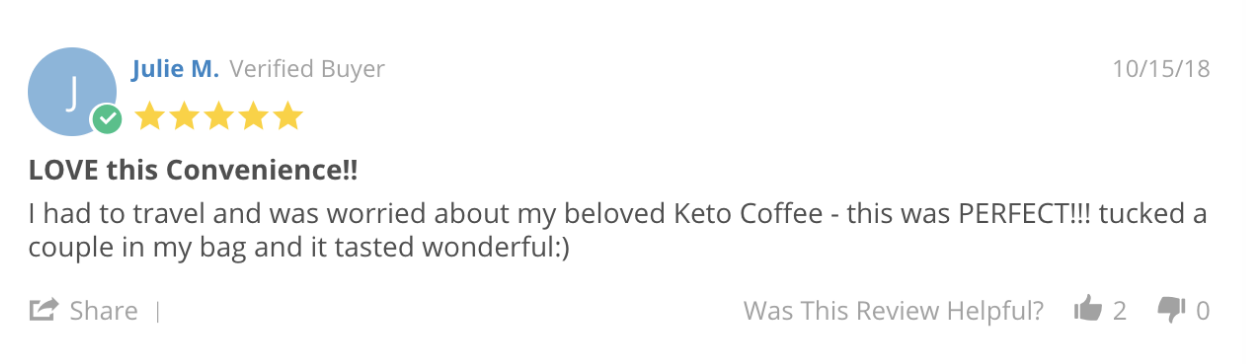Click the fifth yellow star
The width and height of the screenshot is (1246, 364).
coord(288,116)
